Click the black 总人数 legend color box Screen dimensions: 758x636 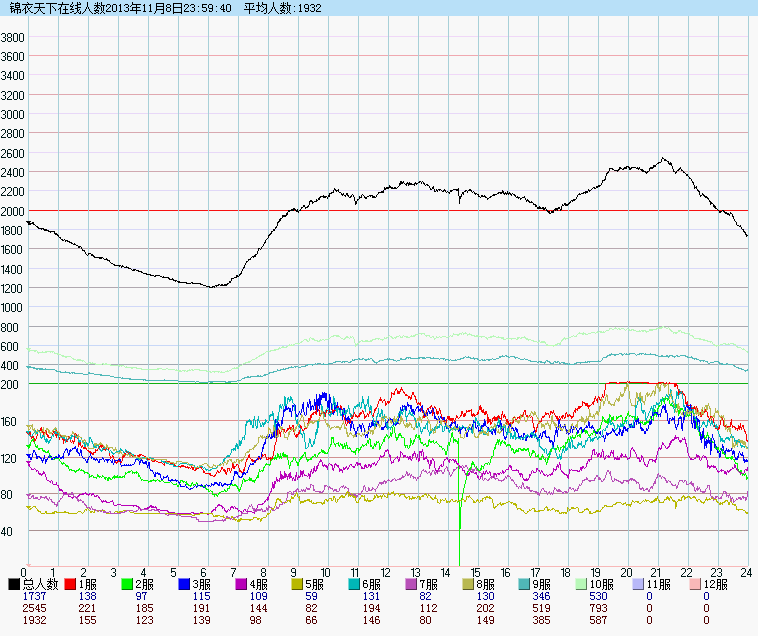[x=14, y=583]
